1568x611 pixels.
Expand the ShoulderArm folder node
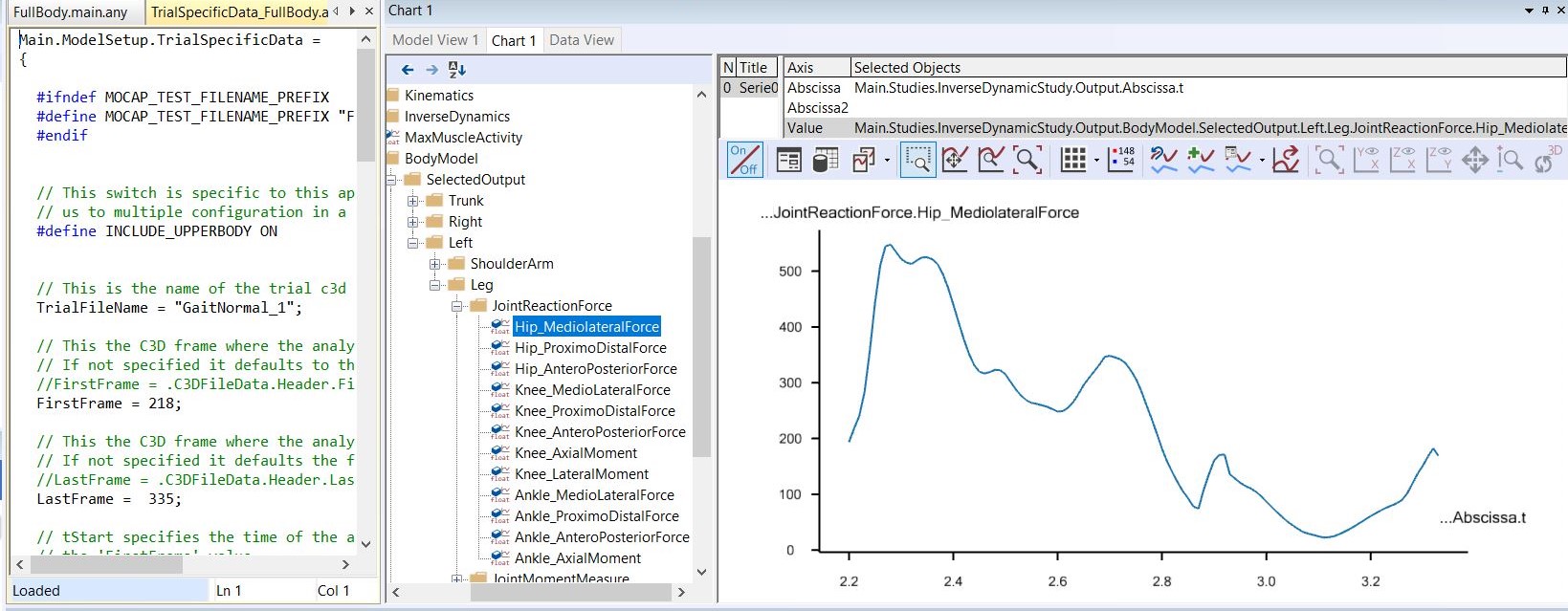click(x=435, y=264)
